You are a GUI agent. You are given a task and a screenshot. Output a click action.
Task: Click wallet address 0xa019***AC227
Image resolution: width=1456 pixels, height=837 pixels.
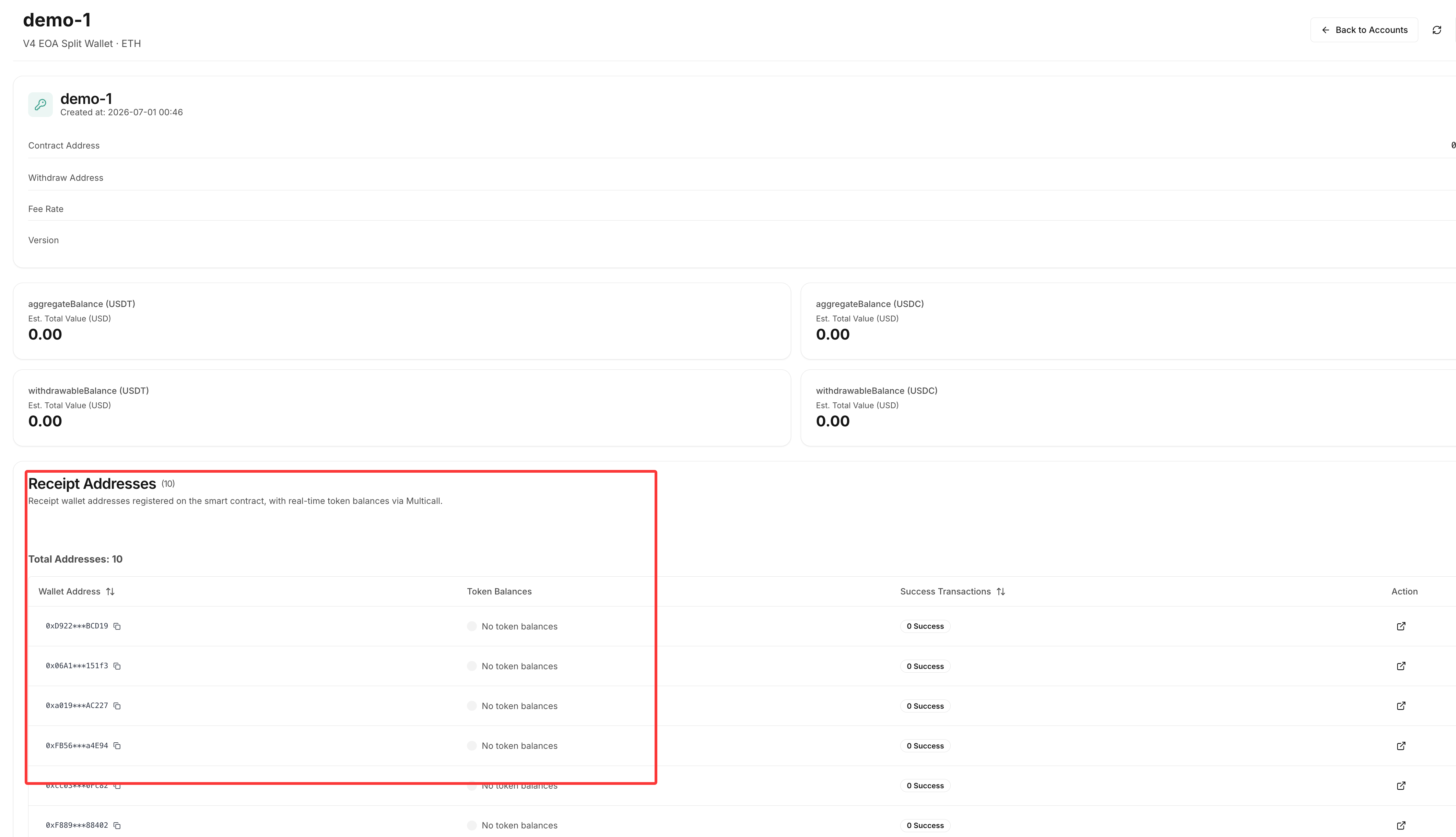pyautogui.click(x=77, y=705)
